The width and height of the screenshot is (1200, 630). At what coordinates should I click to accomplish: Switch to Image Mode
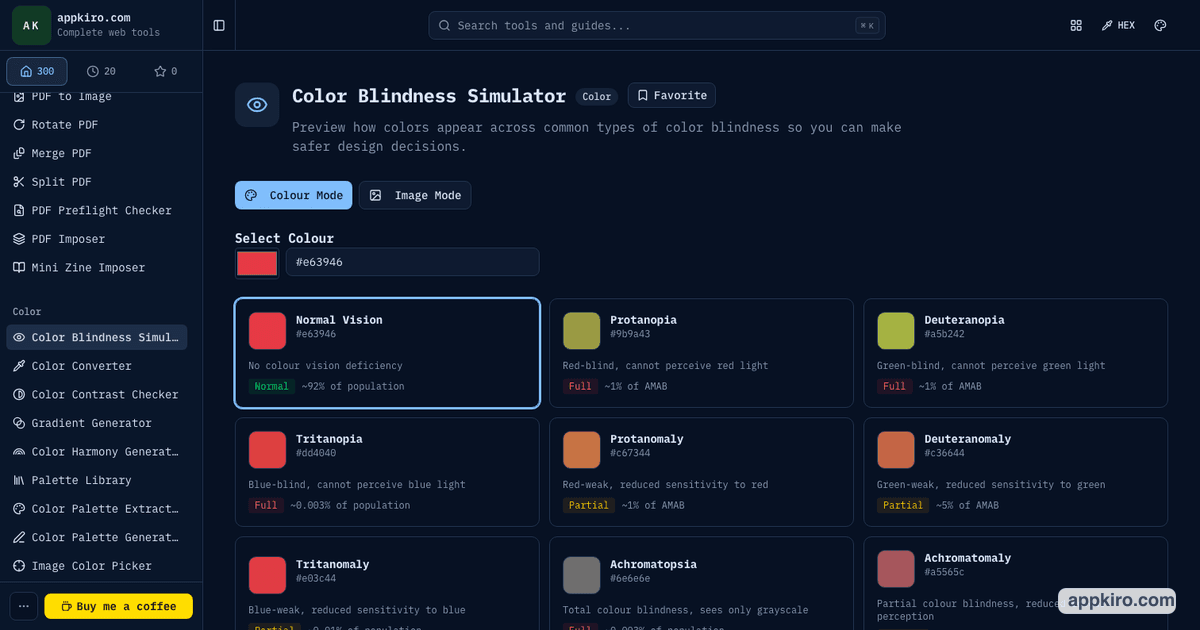[x=415, y=195]
